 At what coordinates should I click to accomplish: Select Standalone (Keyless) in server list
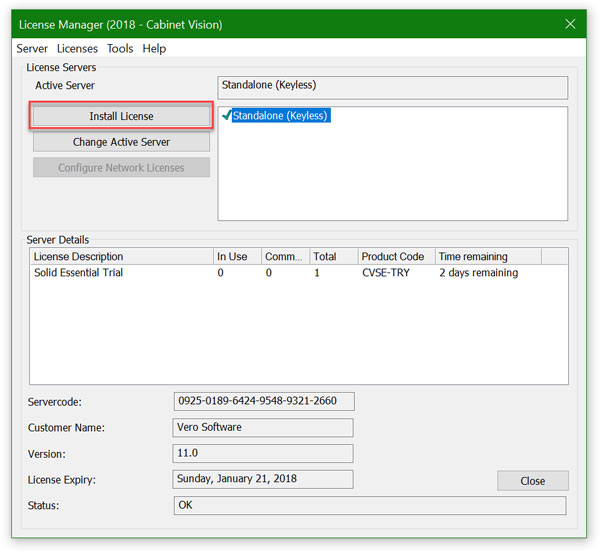280,116
